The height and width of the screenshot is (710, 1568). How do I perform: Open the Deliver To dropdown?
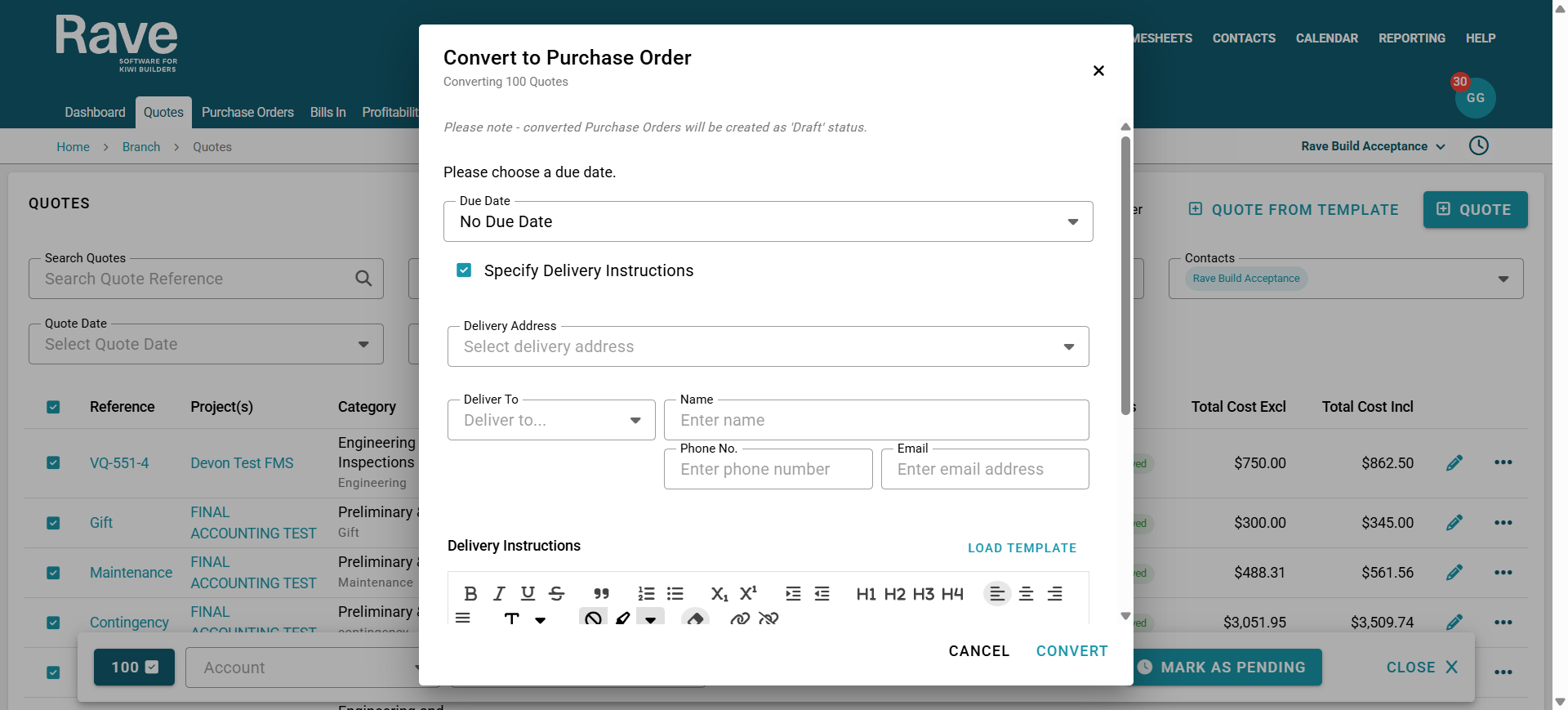pos(551,420)
